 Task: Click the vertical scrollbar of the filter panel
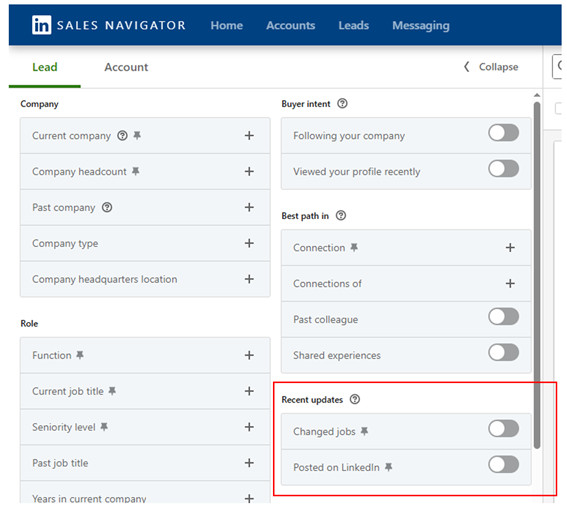point(537,275)
